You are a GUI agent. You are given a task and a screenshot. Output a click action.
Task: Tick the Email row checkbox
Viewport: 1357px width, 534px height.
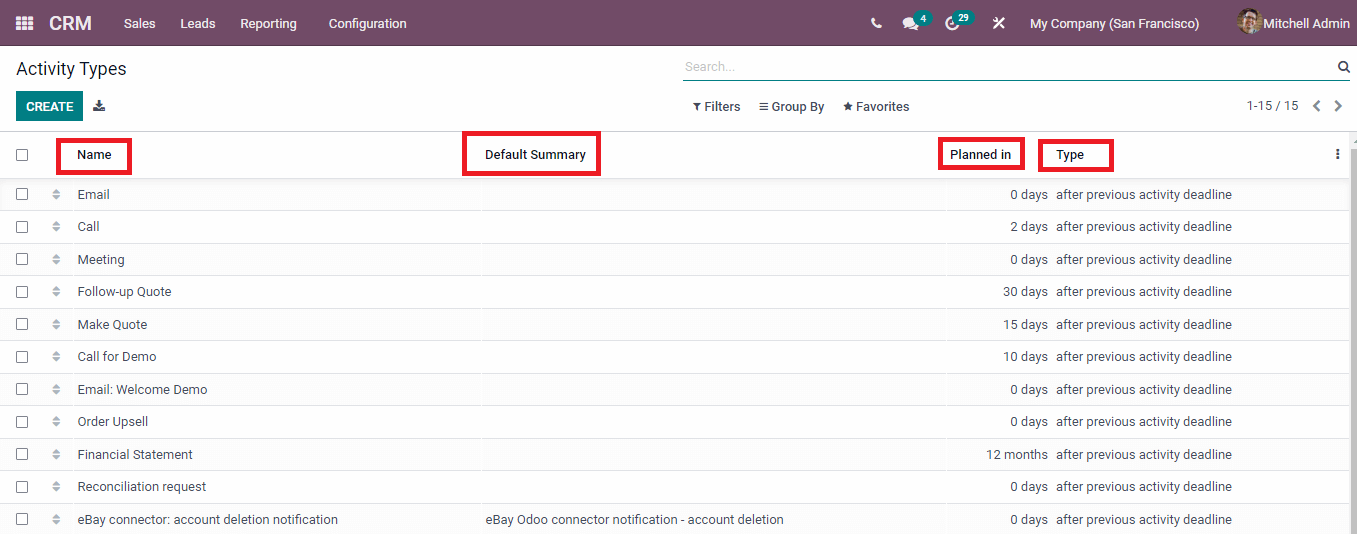[x=22, y=194]
